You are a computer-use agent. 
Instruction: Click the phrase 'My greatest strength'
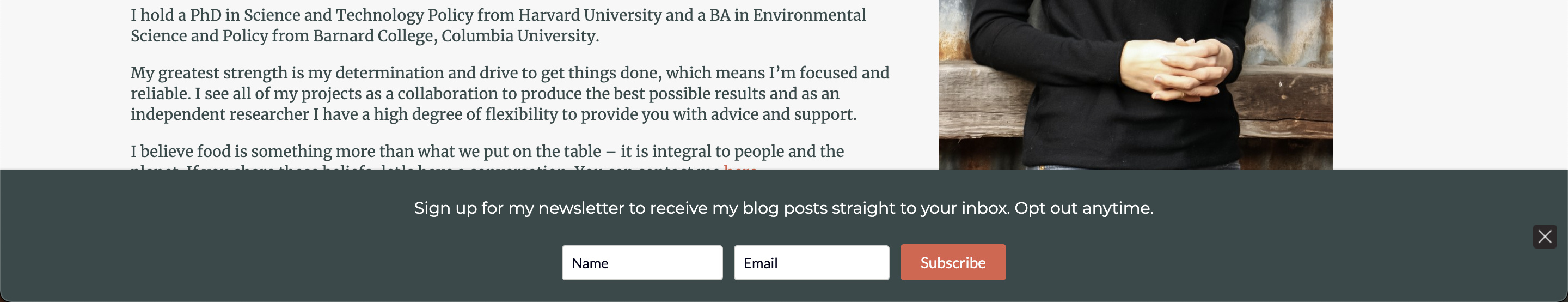click(209, 73)
